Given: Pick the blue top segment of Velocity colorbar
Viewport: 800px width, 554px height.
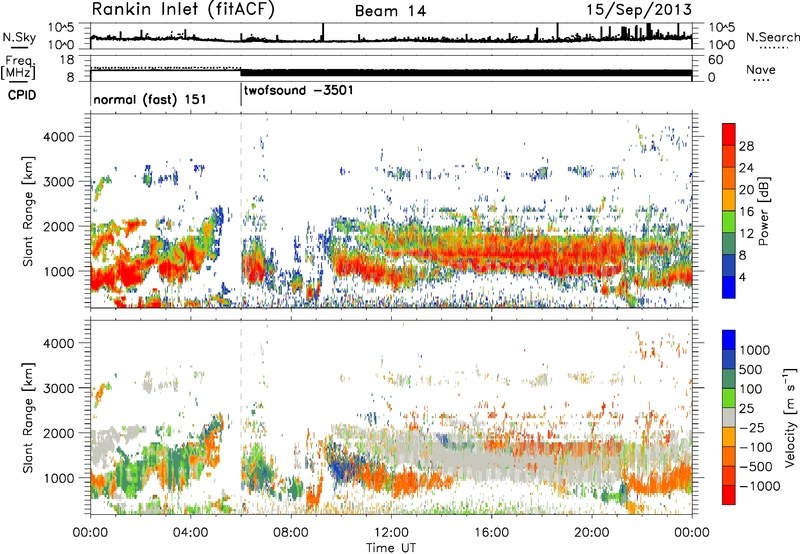Looking at the screenshot, I should pyautogui.click(x=729, y=340).
